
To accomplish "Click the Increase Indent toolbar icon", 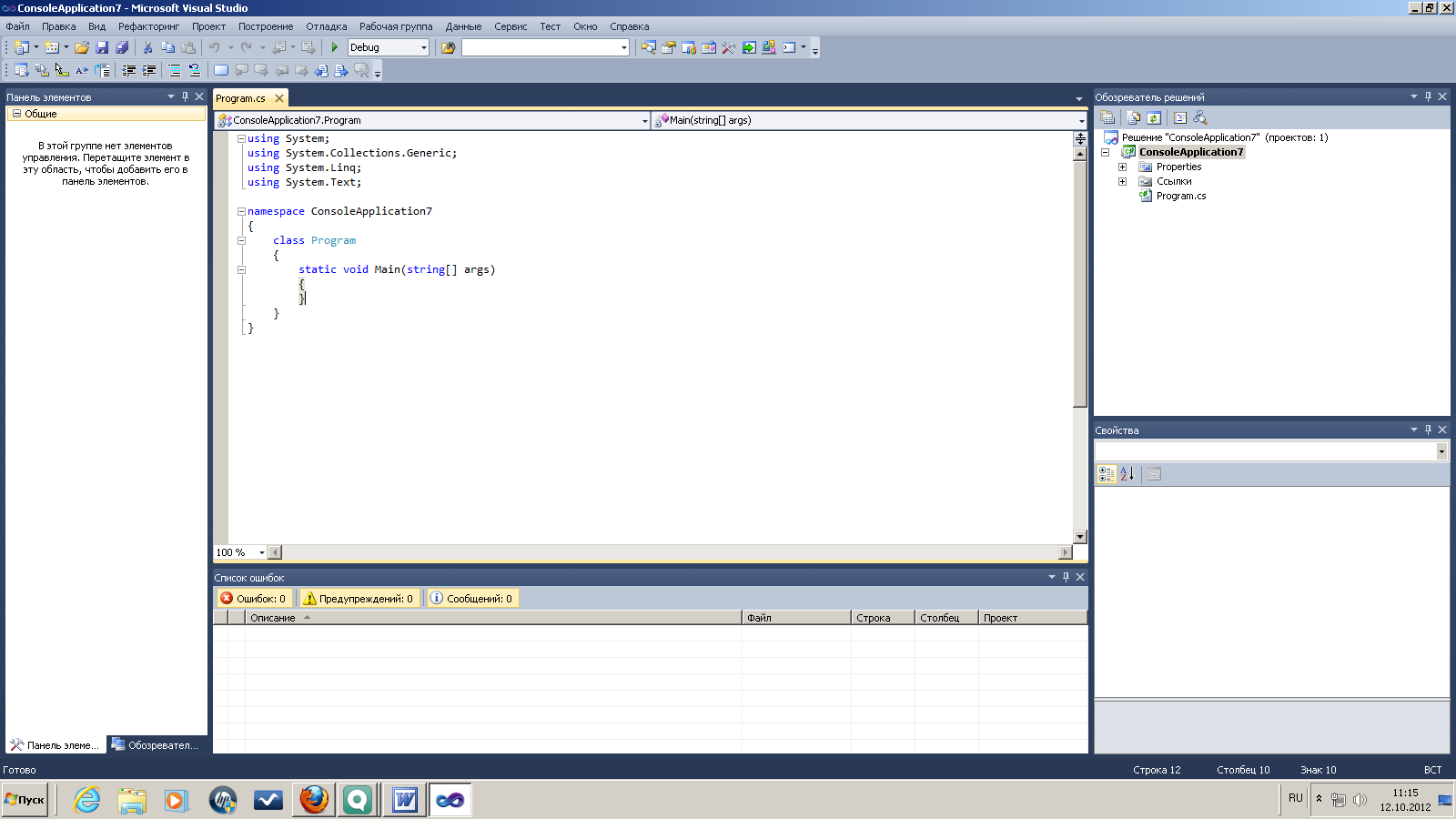I will pyautogui.click(x=148, y=70).
